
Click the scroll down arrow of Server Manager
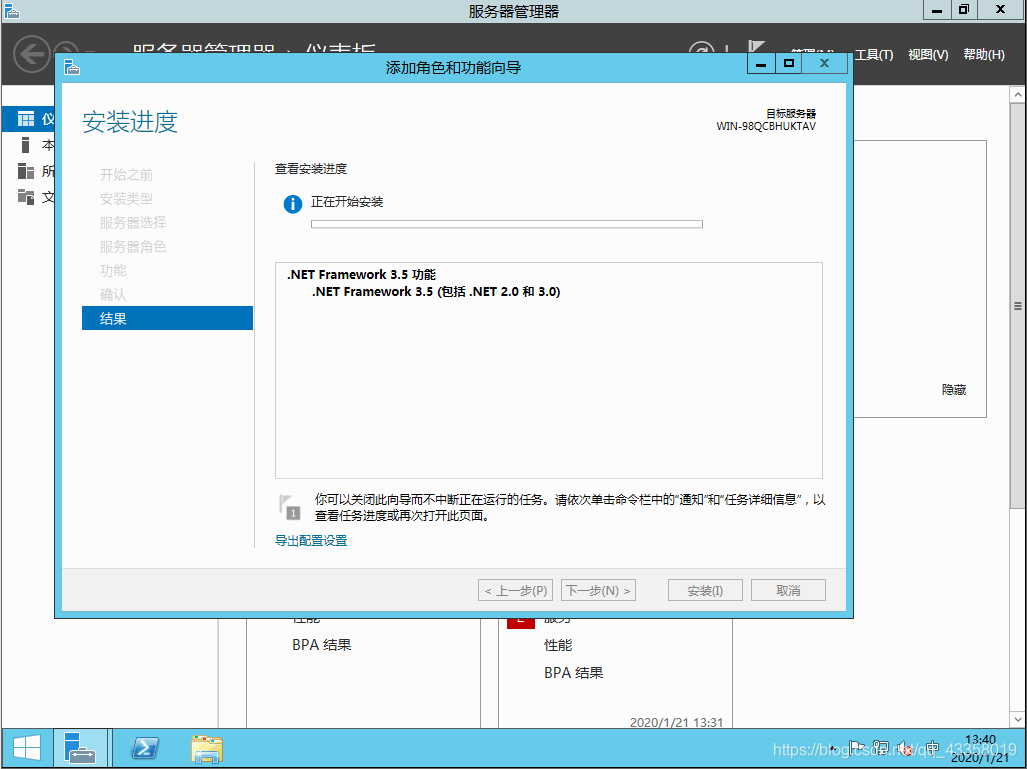[x=1017, y=720]
